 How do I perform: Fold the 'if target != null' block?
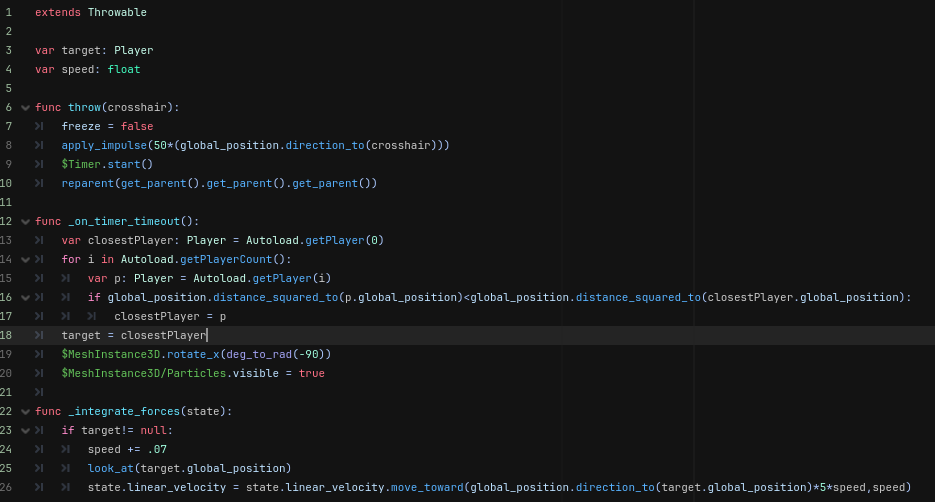pyautogui.click(x=25, y=430)
